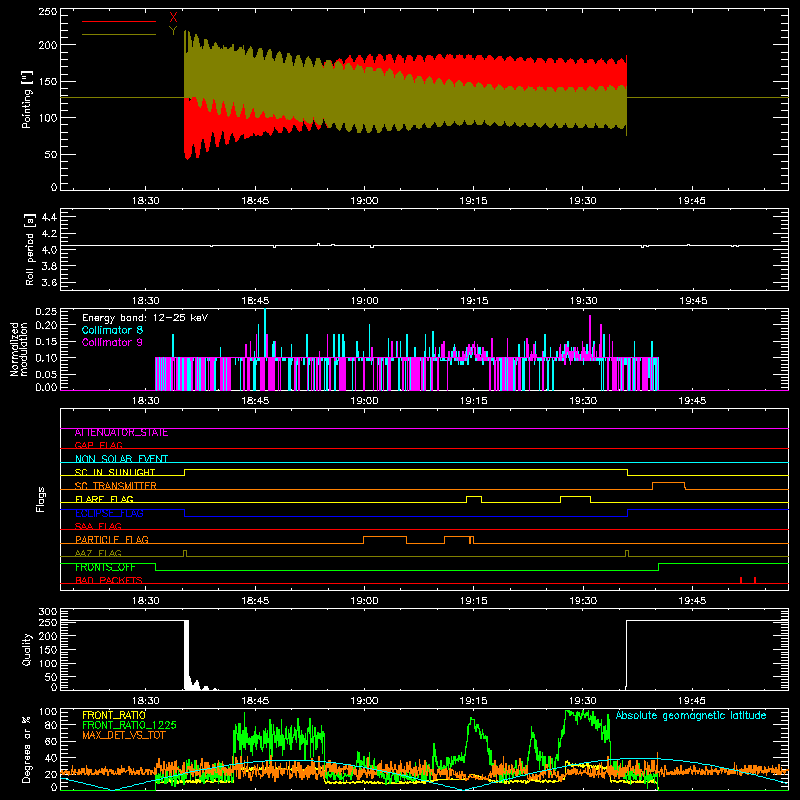Click the BAD_PACKETS flag label

tap(109, 580)
